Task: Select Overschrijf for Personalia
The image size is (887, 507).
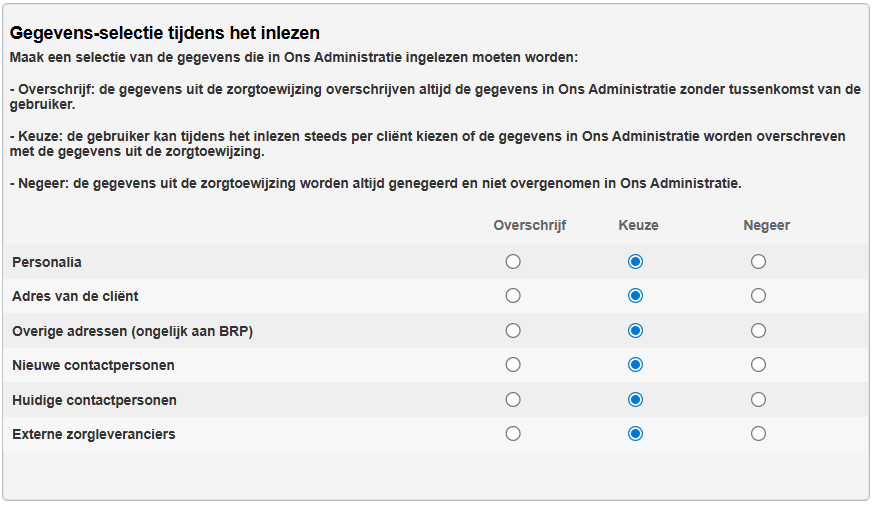Action: click(513, 261)
